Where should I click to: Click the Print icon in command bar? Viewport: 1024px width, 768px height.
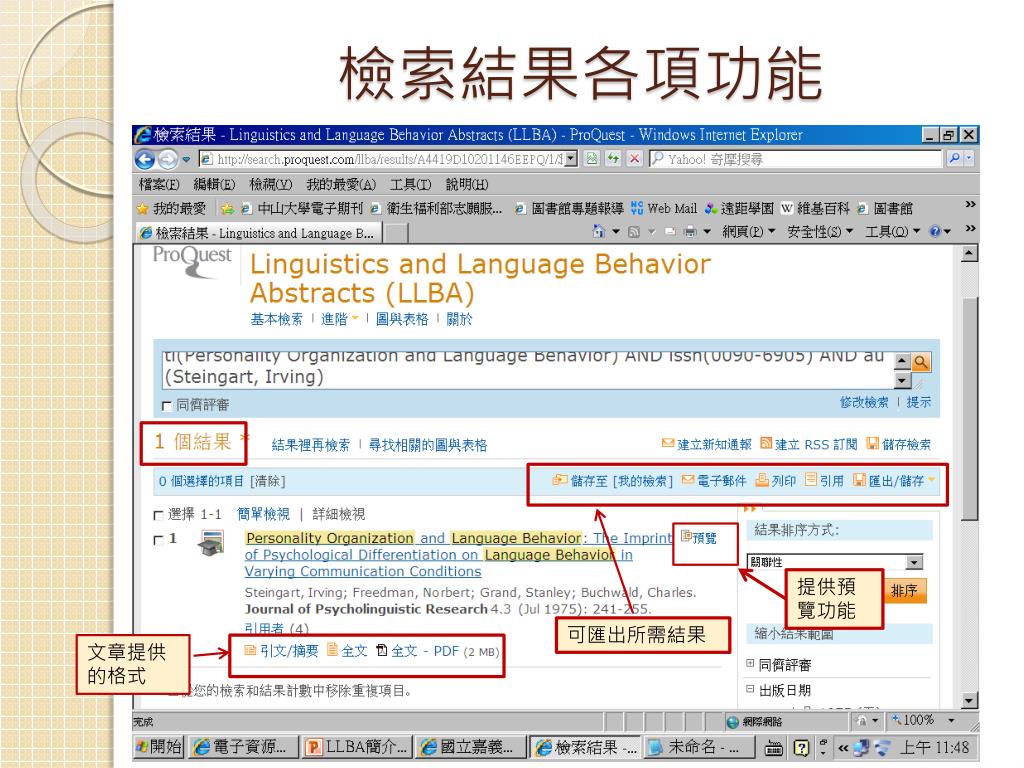pyautogui.click(x=690, y=232)
